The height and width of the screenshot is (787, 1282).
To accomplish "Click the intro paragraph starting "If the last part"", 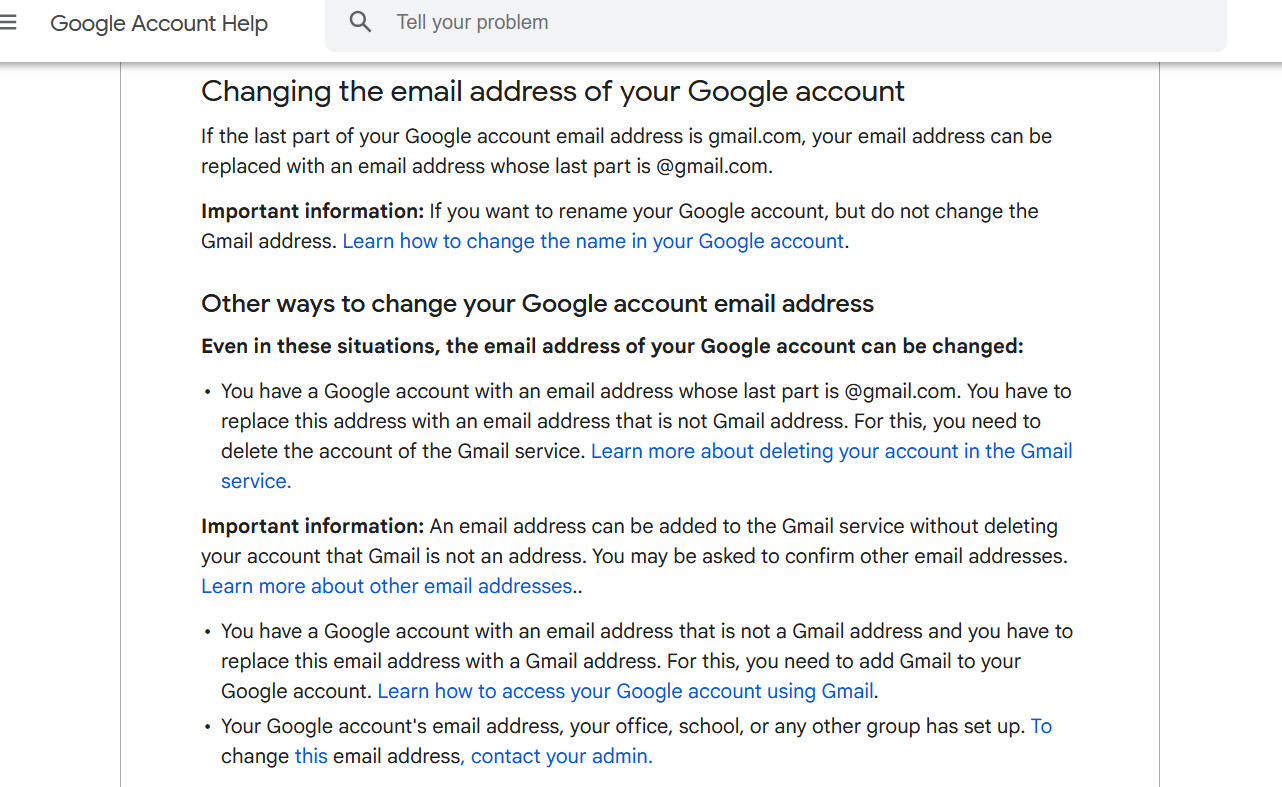I will (626, 151).
